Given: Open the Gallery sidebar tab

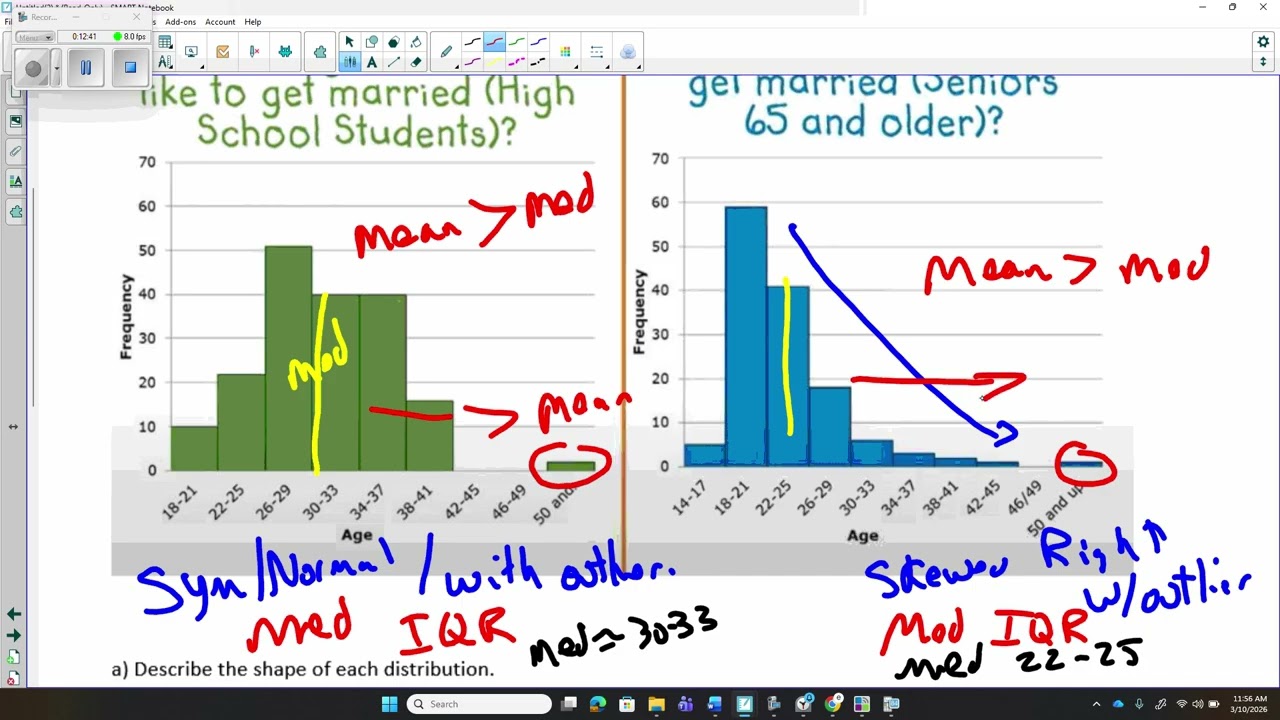Looking at the screenshot, I should (15, 121).
